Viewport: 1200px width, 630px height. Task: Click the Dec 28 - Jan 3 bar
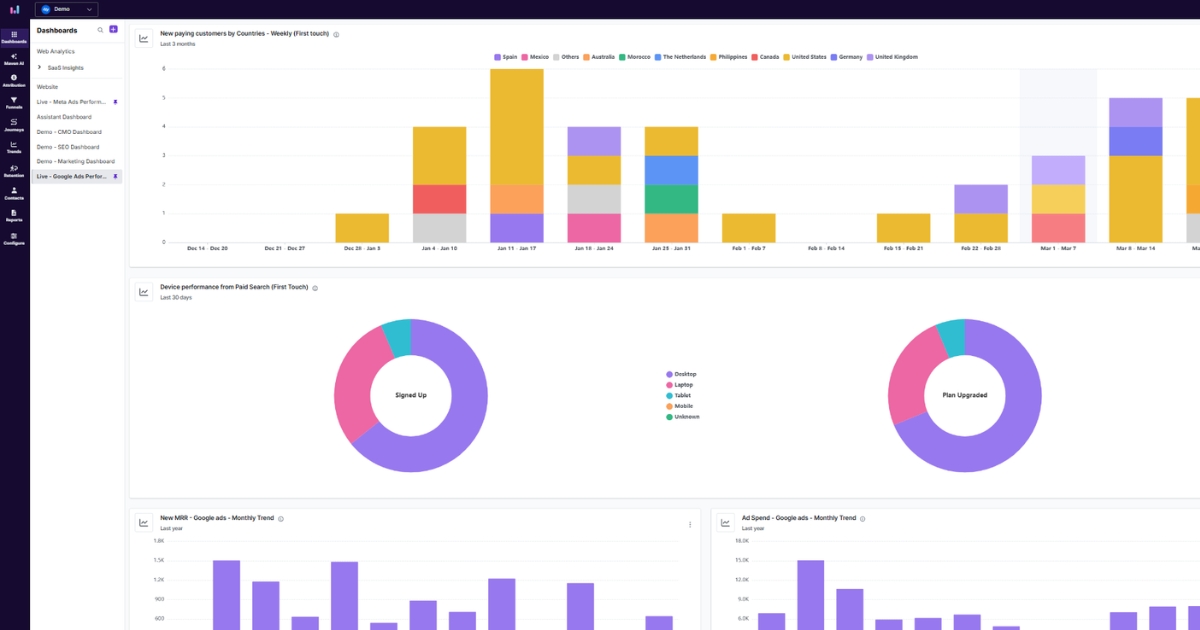[x=362, y=227]
